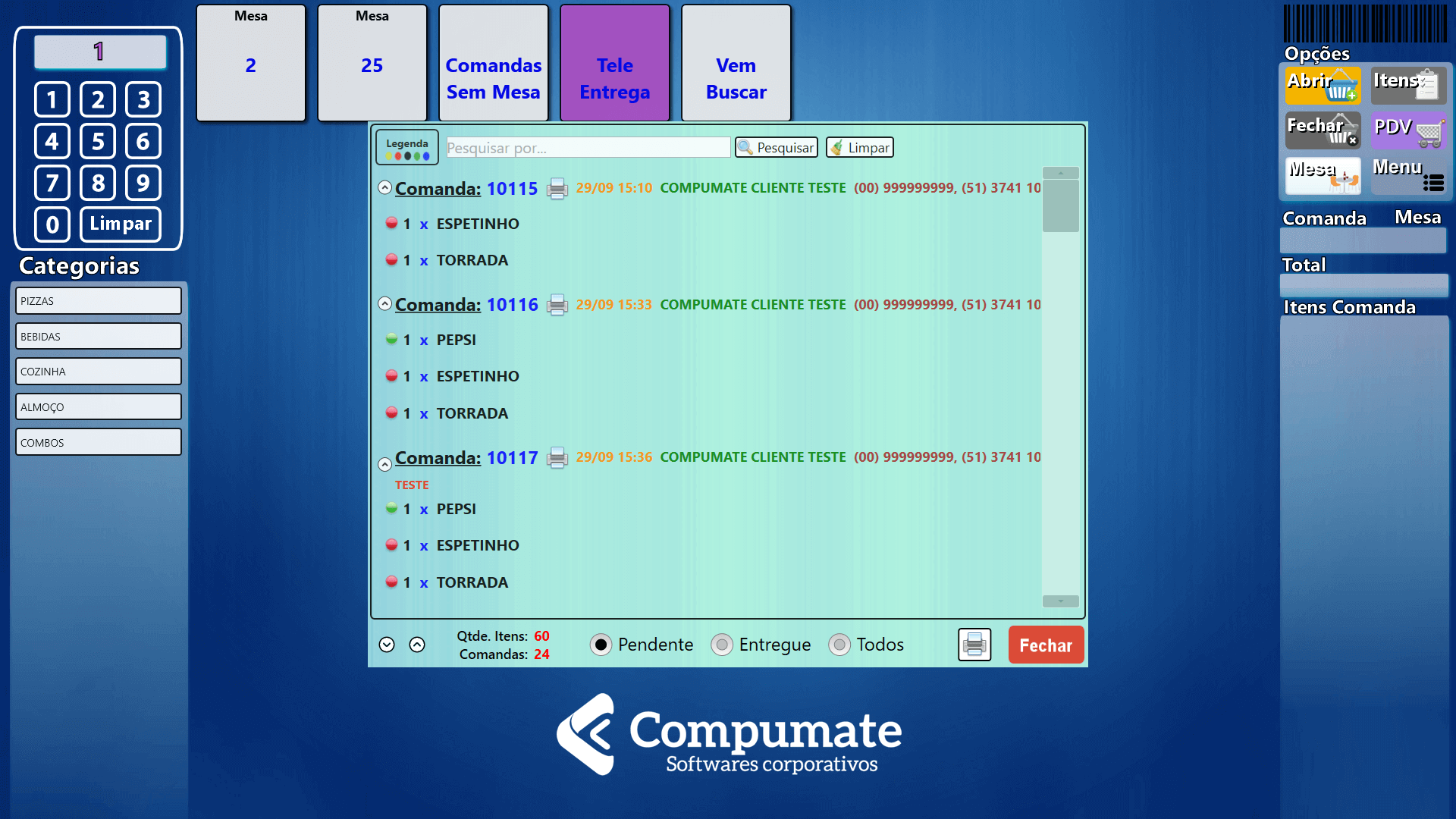Click the scrollbar down arrow of the comanda list
This screenshot has height=819, width=1456.
(x=1061, y=601)
